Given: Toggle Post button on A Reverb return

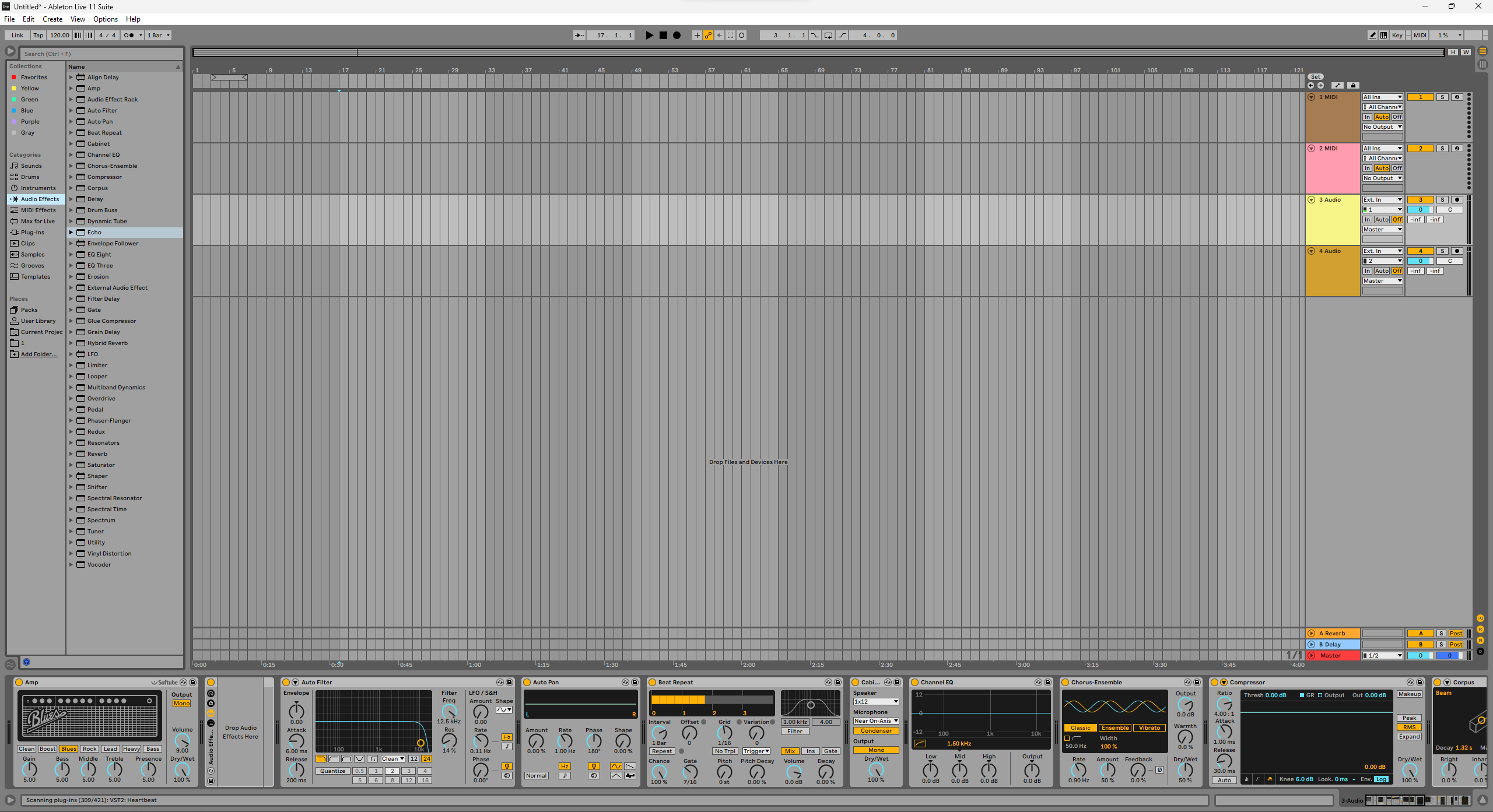Looking at the screenshot, I should point(1456,633).
